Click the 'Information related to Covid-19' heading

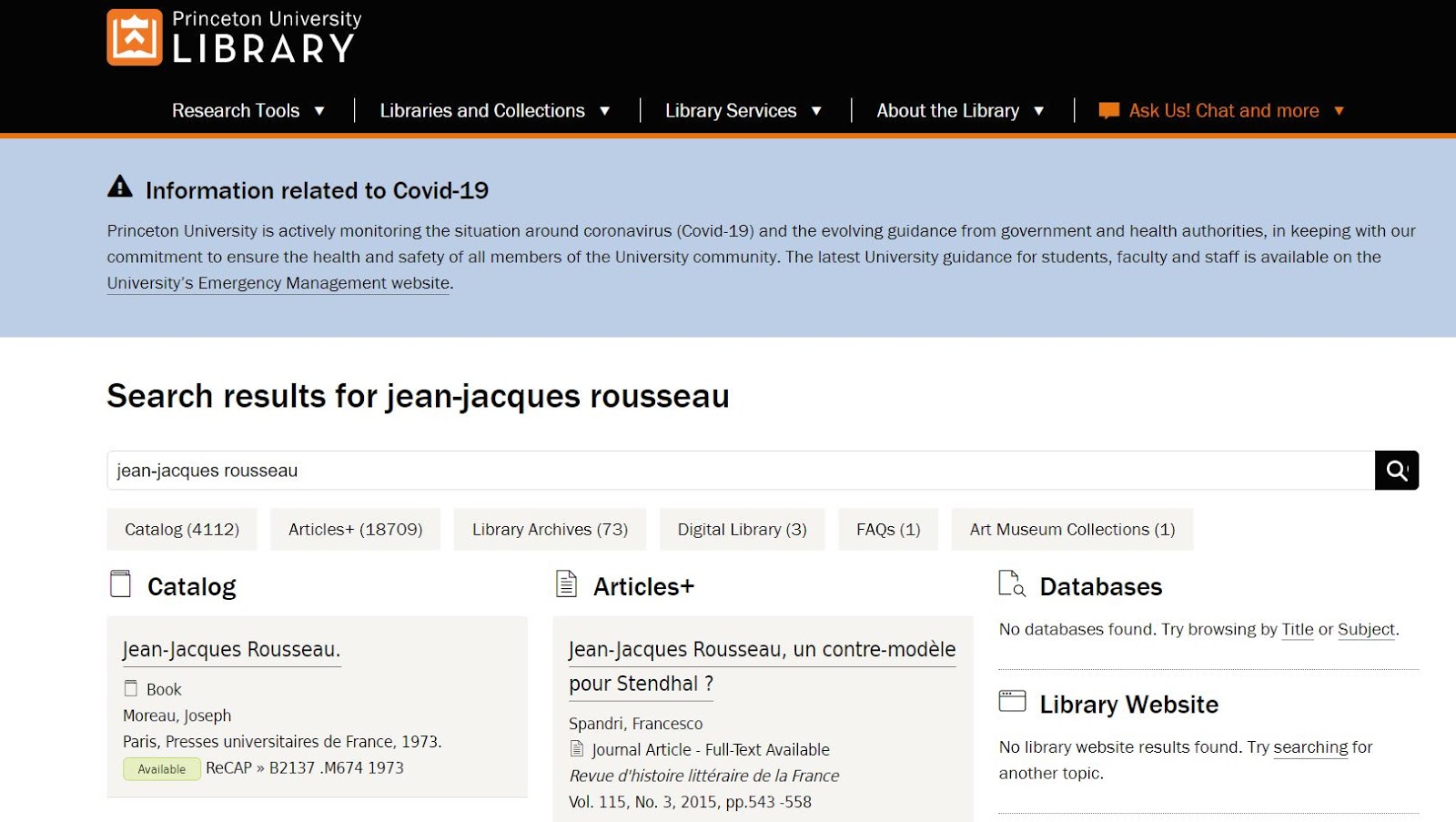pos(317,190)
